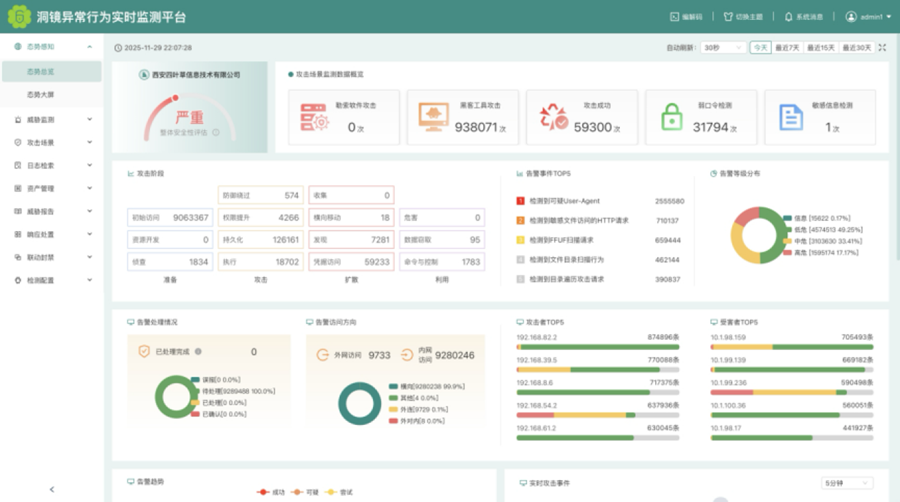
Task: Click the alert level donut chart
Action: (x=758, y=235)
